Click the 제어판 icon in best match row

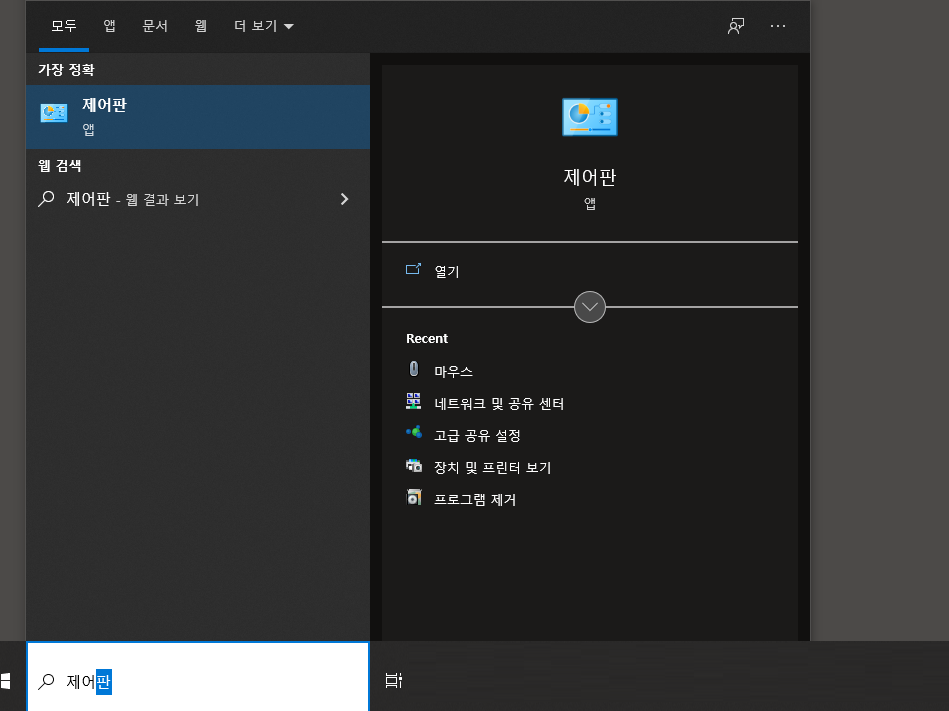pyautogui.click(x=54, y=113)
